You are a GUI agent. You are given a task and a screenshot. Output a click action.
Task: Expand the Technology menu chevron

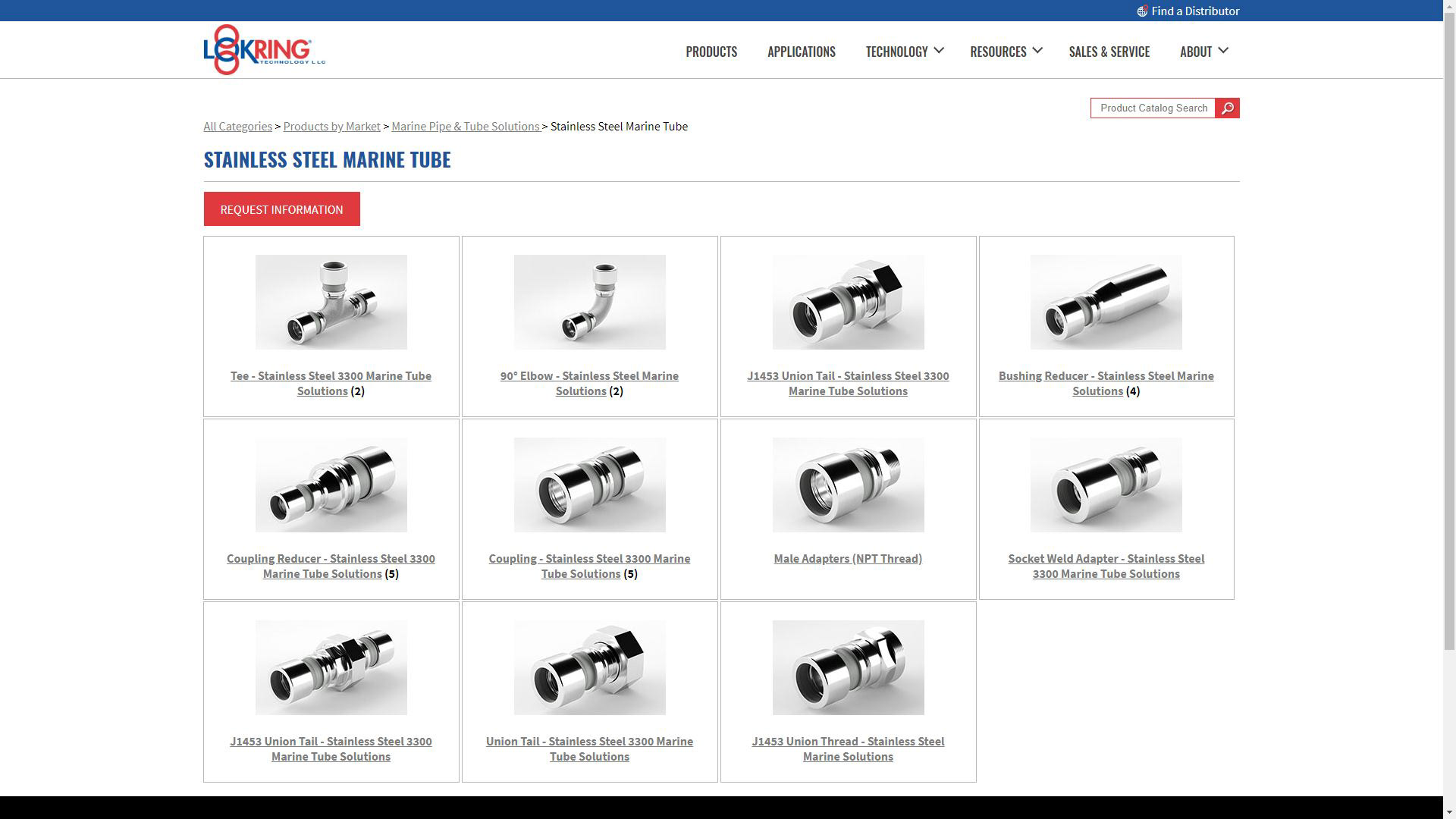tap(939, 51)
